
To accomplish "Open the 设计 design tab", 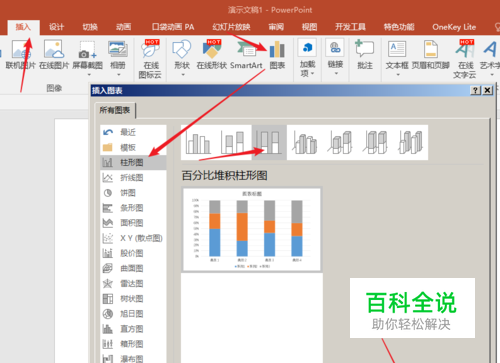I will pos(56,27).
